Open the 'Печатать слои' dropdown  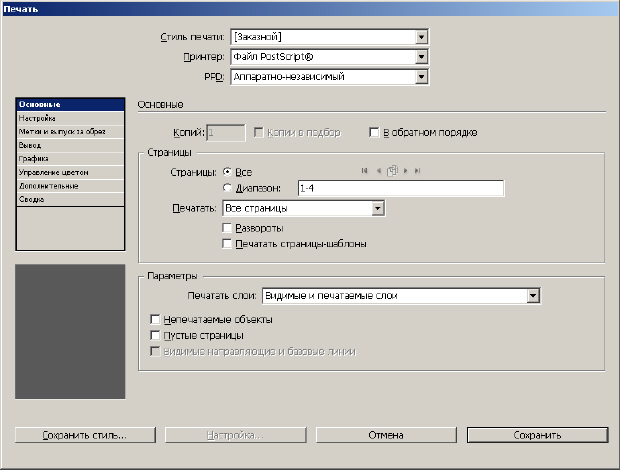pyautogui.click(x=533, y=295)
